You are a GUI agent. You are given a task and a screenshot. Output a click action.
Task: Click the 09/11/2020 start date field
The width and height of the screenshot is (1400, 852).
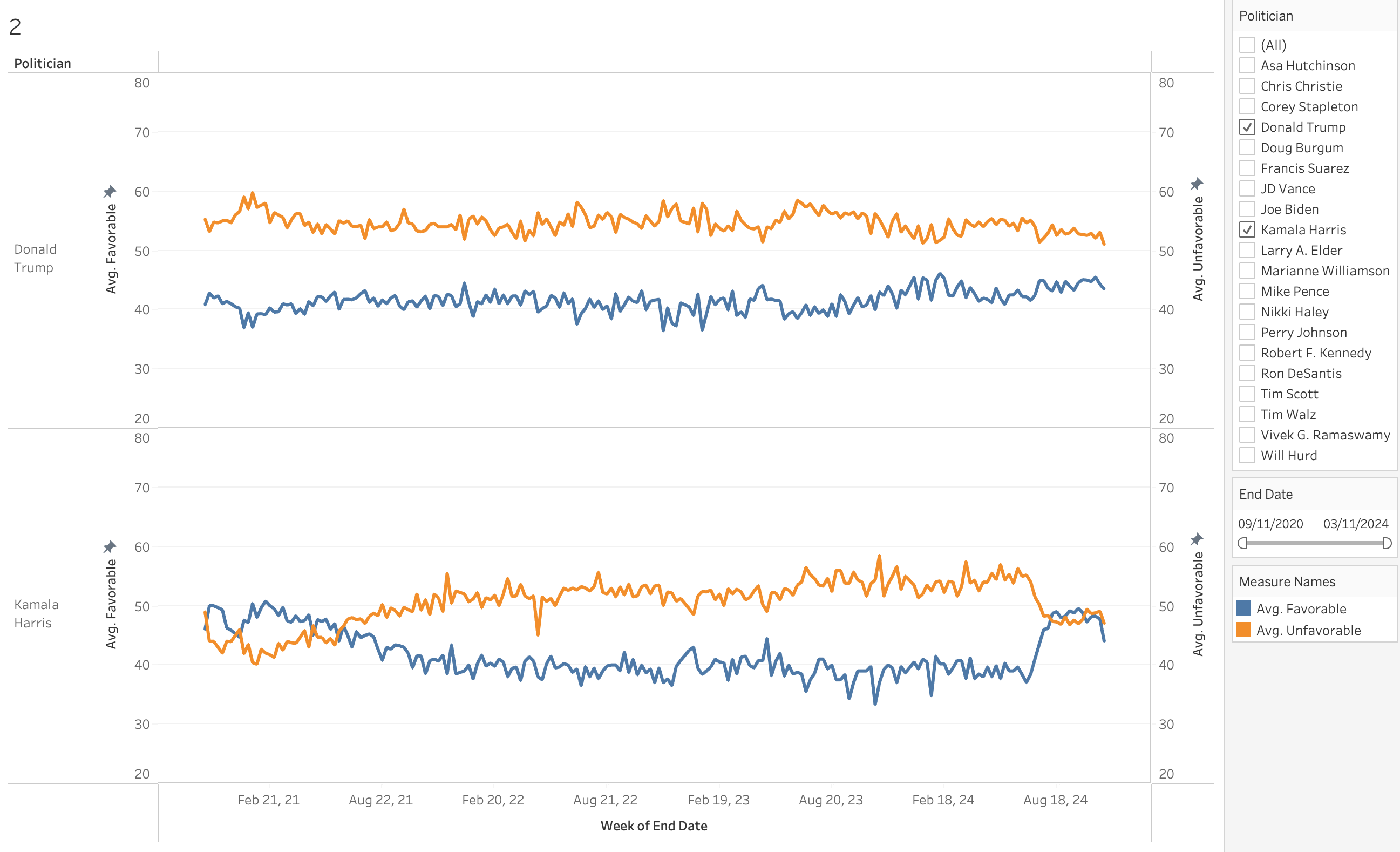(1270, 524)
